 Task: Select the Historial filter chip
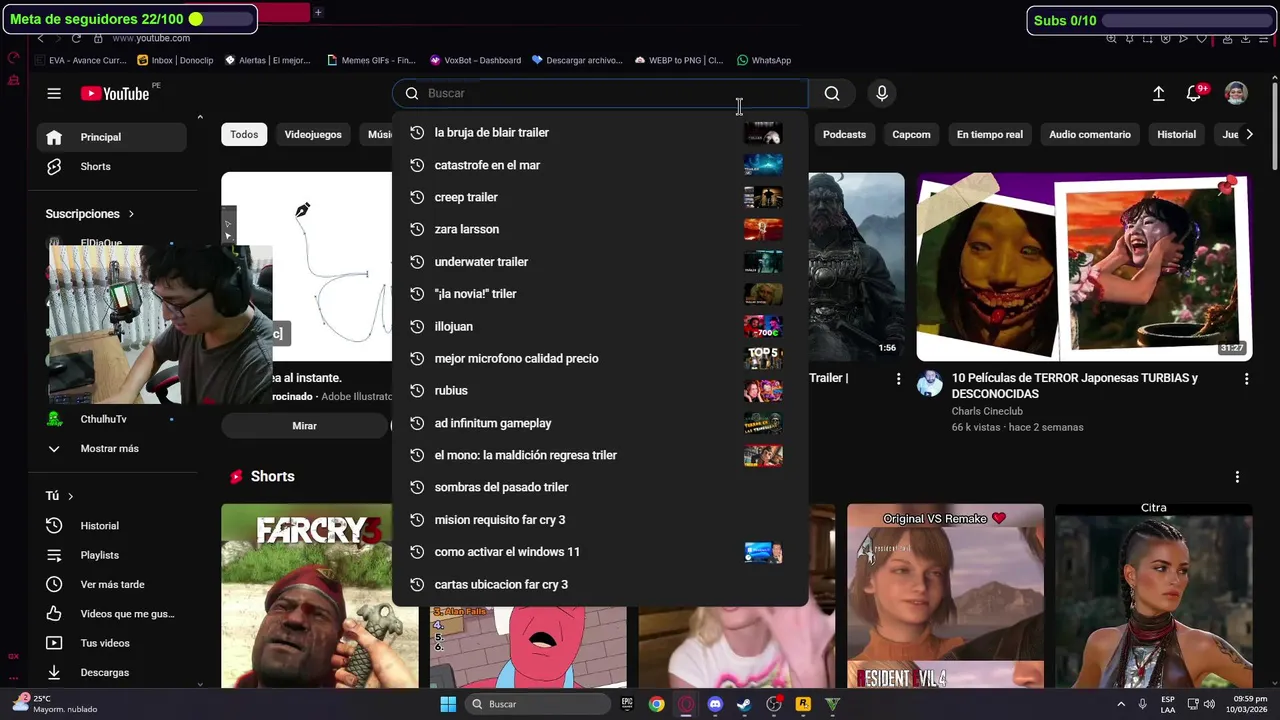point(1176,134)
